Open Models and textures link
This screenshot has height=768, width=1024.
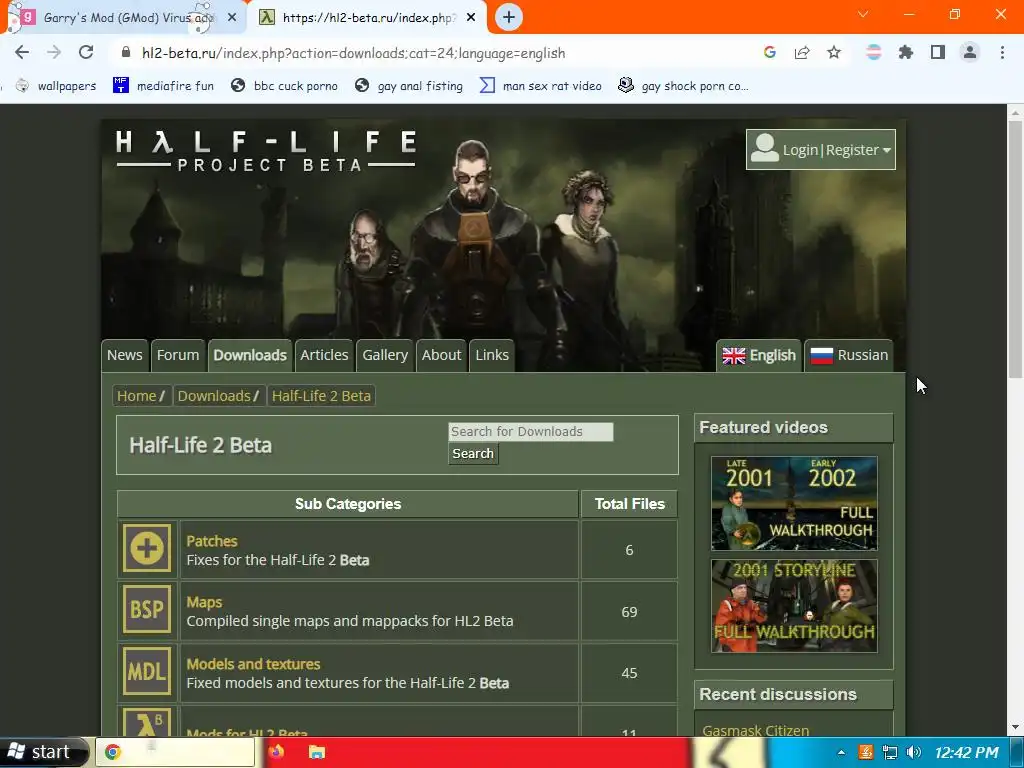pyautogui.click(x=253, y=664)
